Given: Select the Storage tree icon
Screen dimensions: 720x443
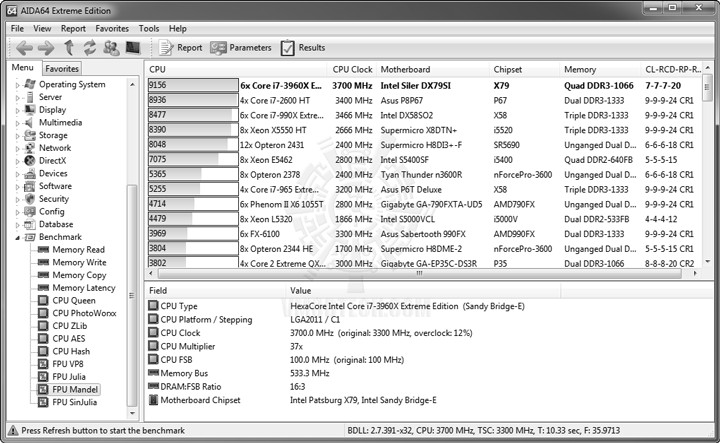Looking at the screenshot, I should tap(30, 135).
